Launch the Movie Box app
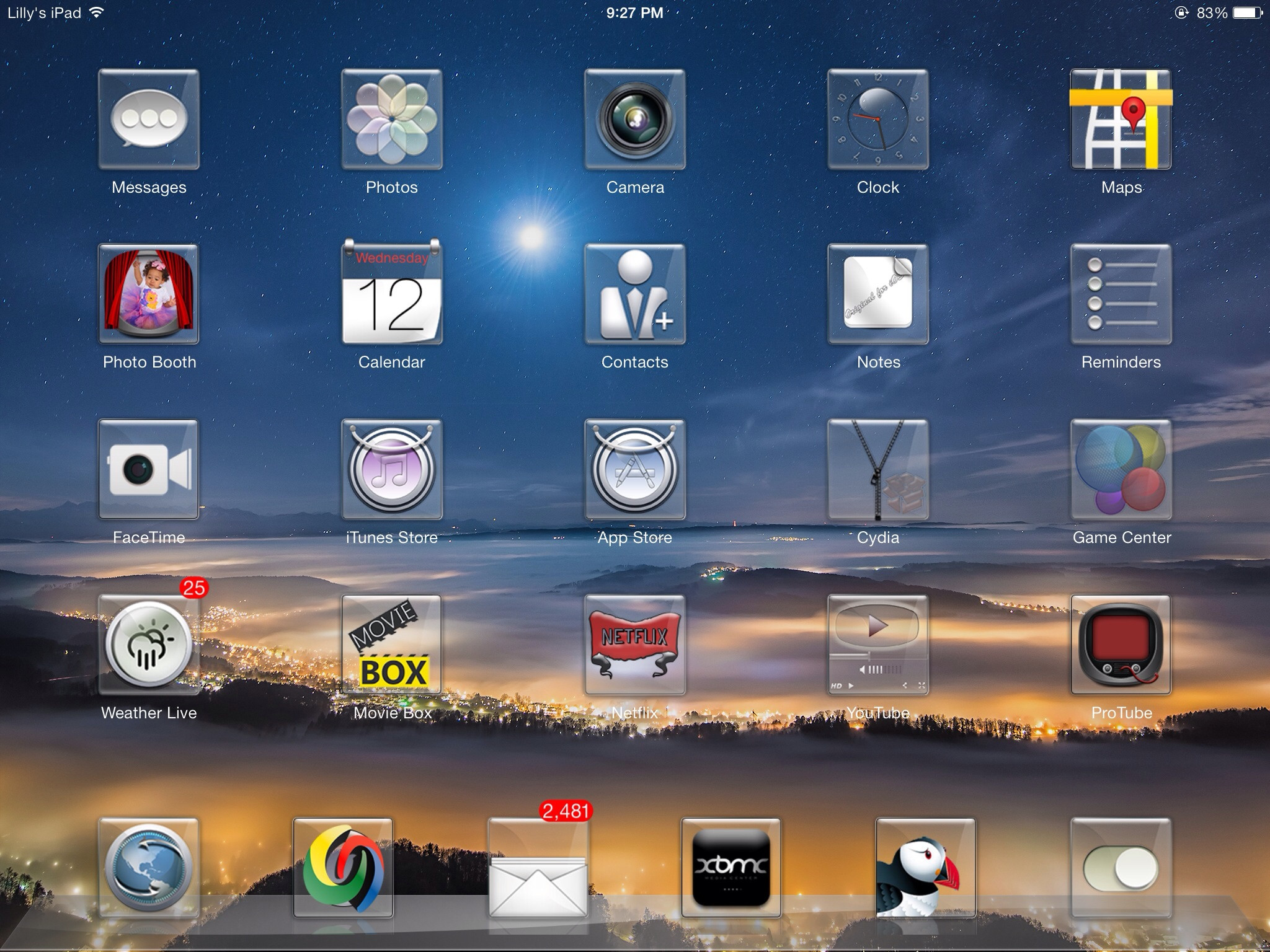Screen dimensions: 1270x952 click(x=392, y=645)
